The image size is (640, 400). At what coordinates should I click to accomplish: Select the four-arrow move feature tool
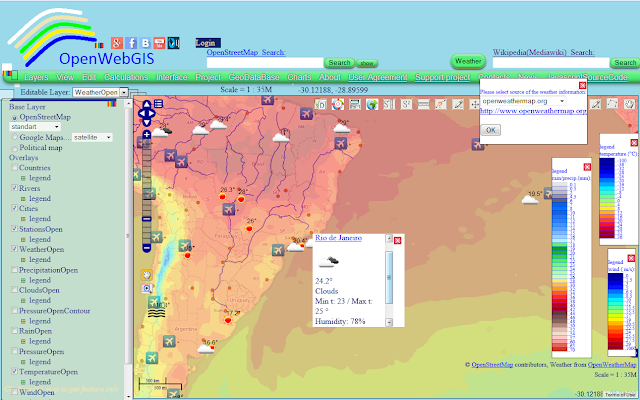(x=475, y=104)
